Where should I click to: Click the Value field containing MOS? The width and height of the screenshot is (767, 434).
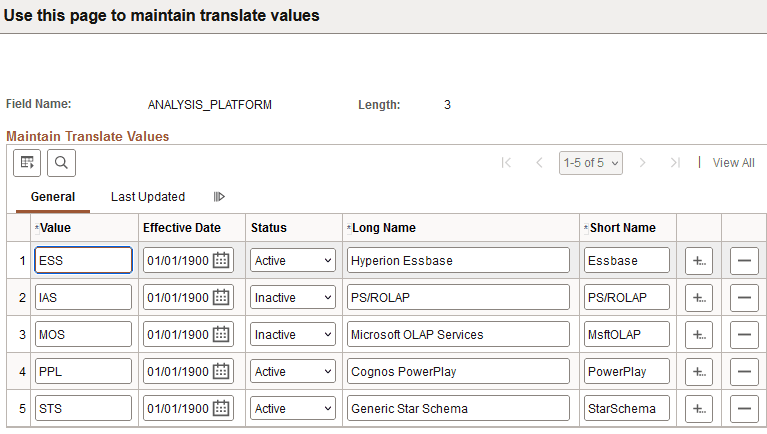[x=83, y=334]
